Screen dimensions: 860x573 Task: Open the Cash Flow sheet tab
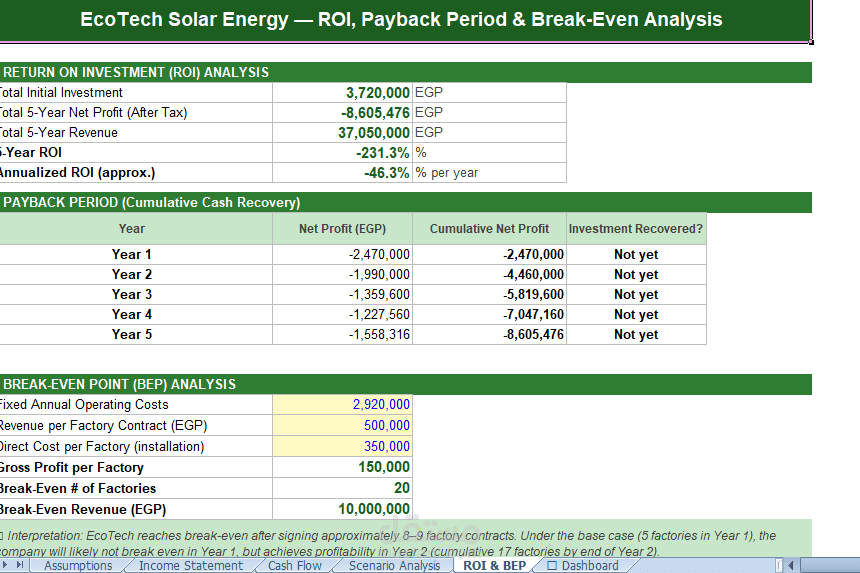295,565
